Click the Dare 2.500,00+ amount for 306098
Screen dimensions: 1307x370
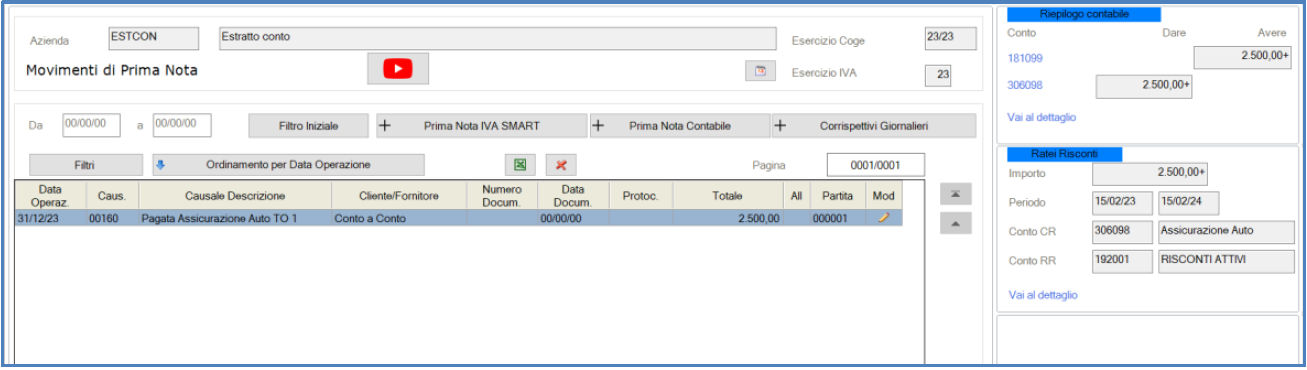coord(1144,86)
